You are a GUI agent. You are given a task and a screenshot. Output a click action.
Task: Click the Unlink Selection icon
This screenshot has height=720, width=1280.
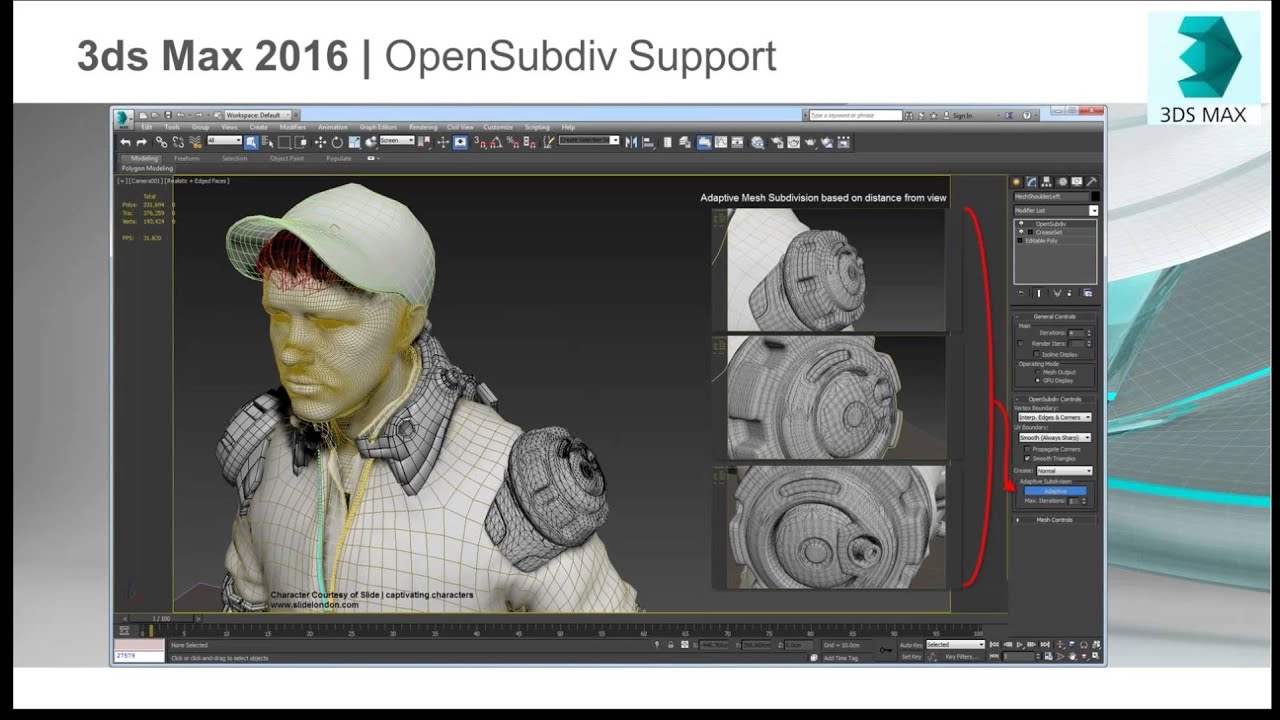point(178,142)
